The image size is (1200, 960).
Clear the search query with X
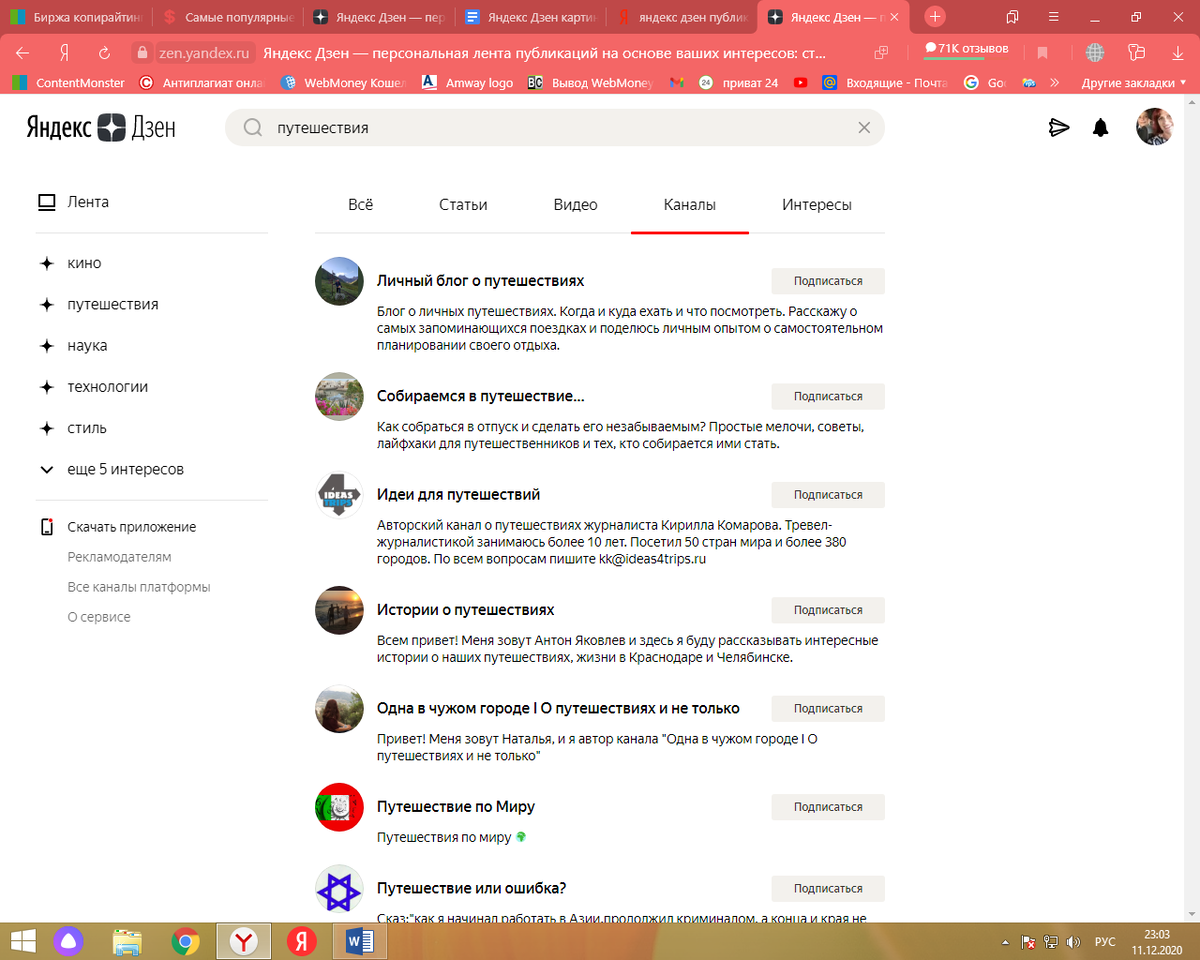tap(864, 127)
